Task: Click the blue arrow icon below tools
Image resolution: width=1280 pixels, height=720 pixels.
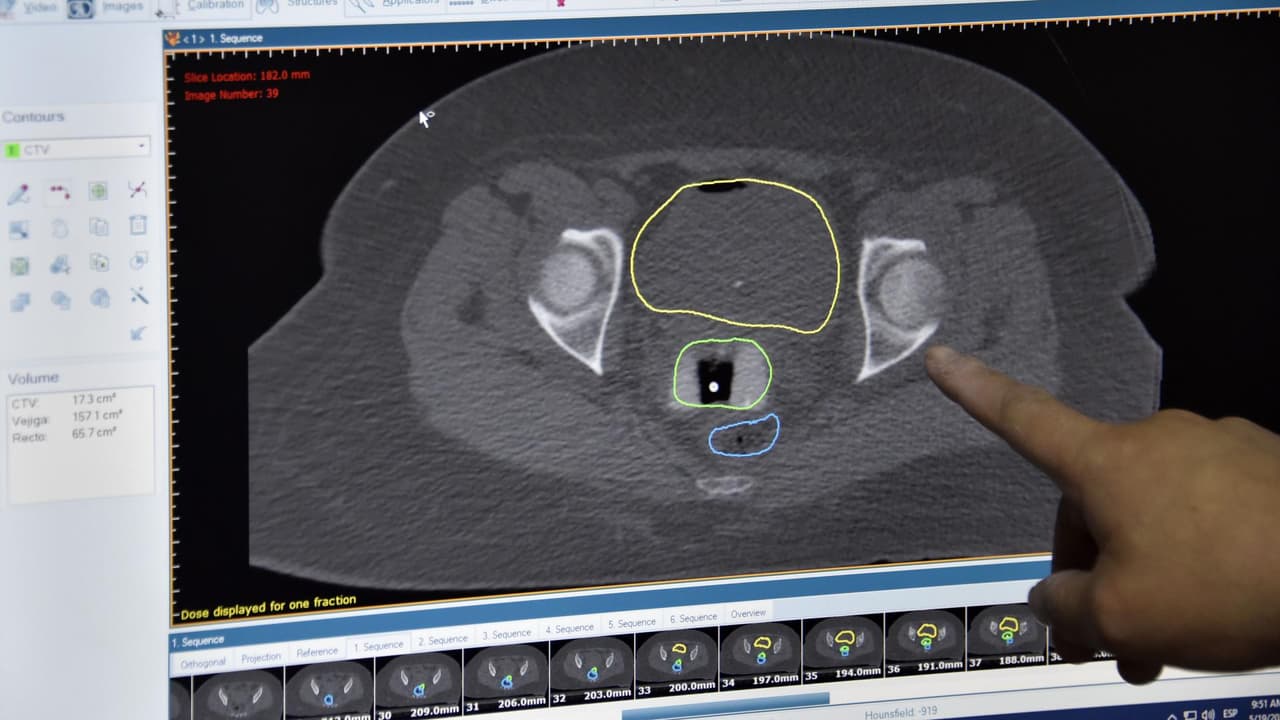Action: point(138,333)
